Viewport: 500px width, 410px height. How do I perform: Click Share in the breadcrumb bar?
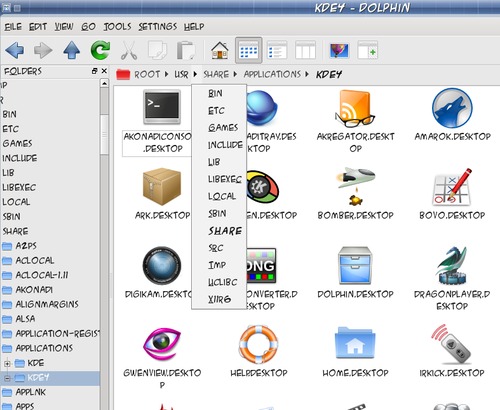pyautogui.click(x=216, y=74)
